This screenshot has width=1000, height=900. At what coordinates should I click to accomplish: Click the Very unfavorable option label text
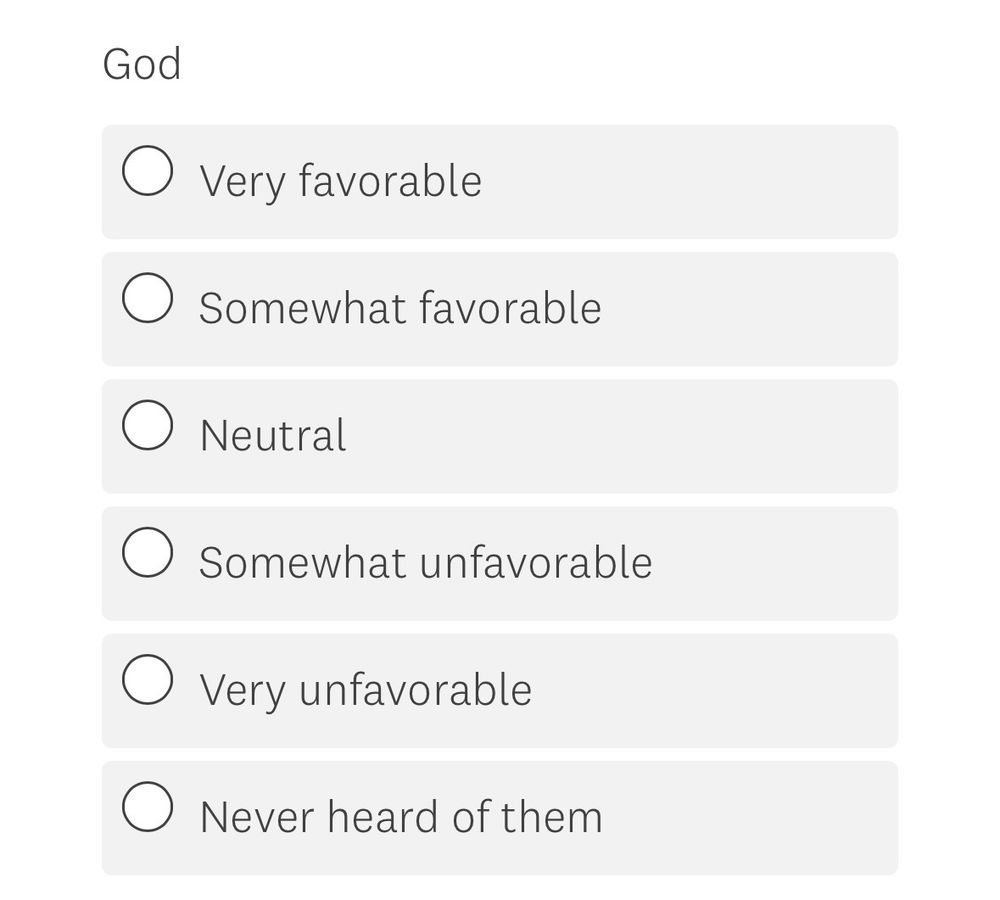tap(366, 690)
